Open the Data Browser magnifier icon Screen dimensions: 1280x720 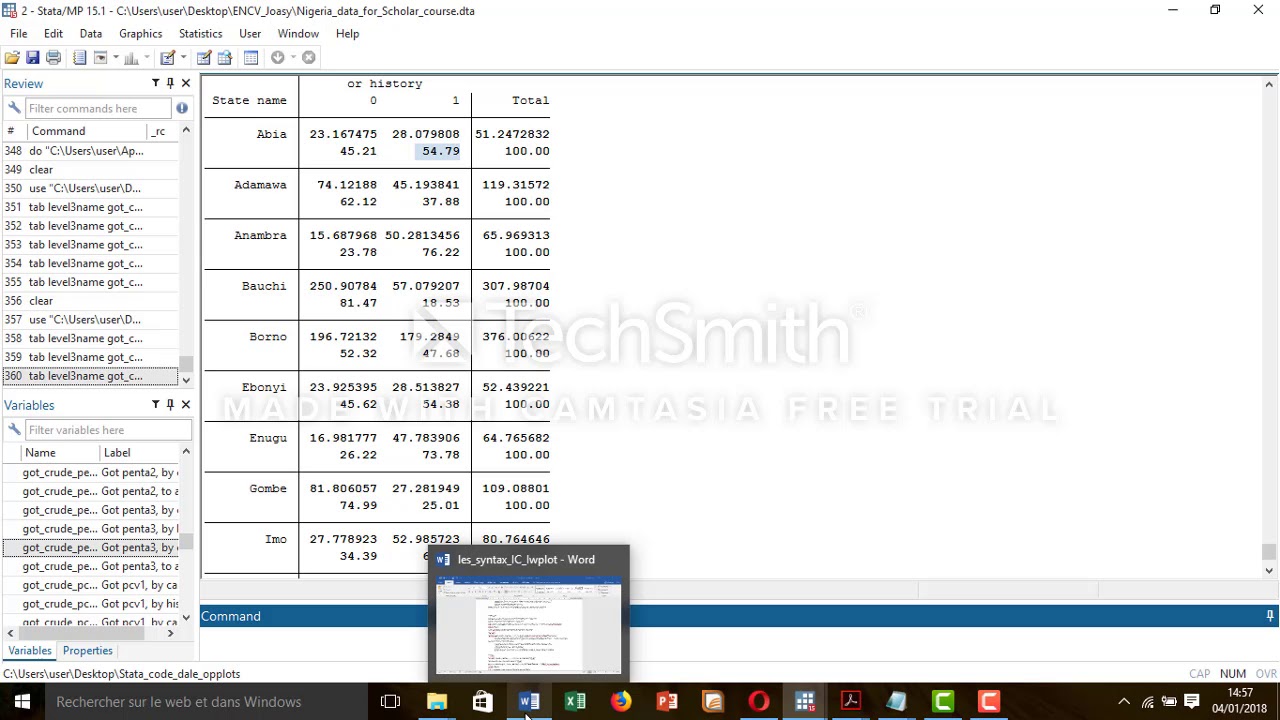pos(225,57)
